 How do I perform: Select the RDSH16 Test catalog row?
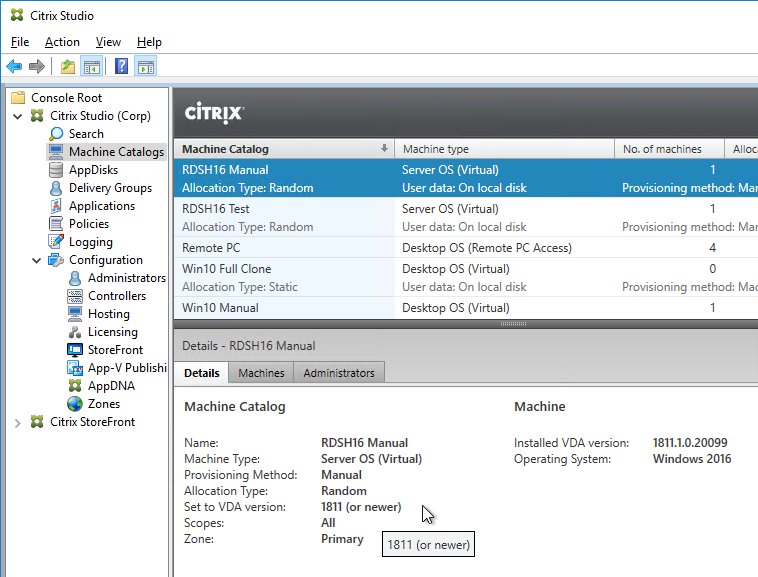point(466,217)
